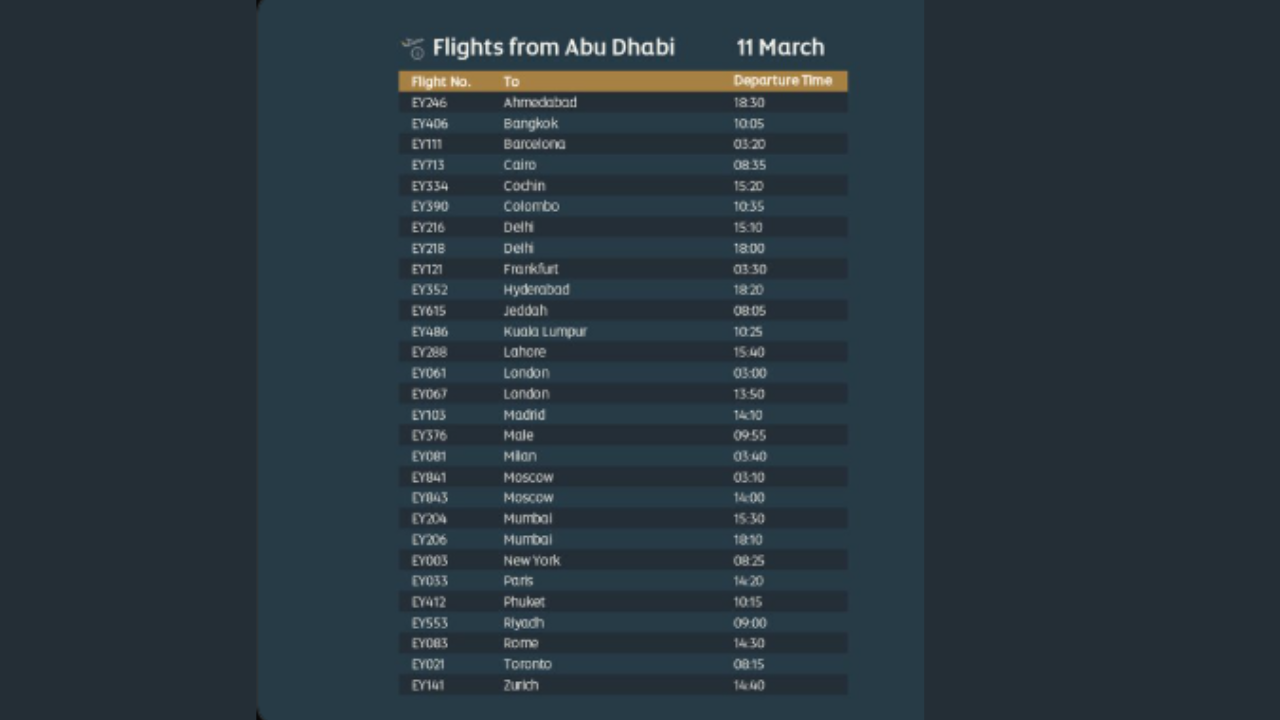Screen dimensions: 1280x720
Task: Click the "To" destination column header
Action: pos(512,82)
